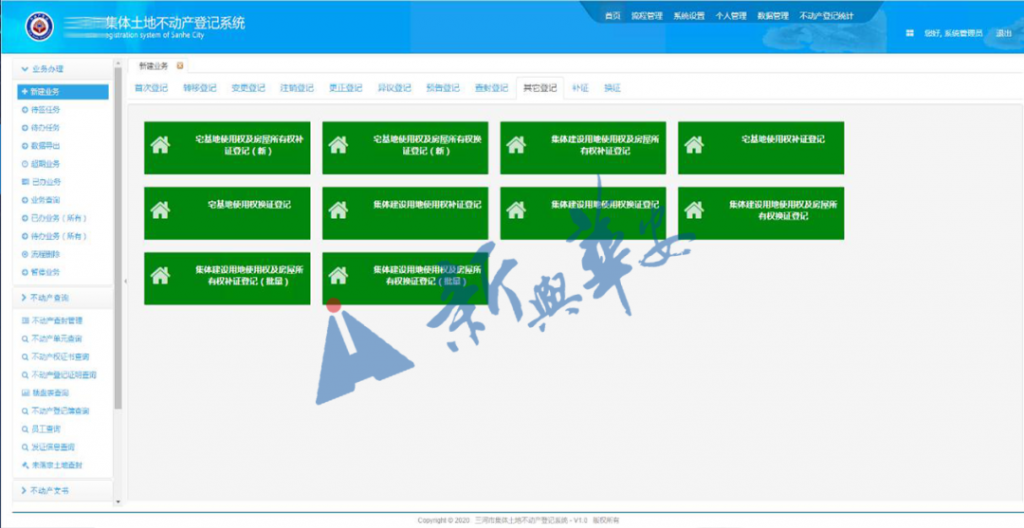Click the sidebar vertical scrollbar

[118, 250]
